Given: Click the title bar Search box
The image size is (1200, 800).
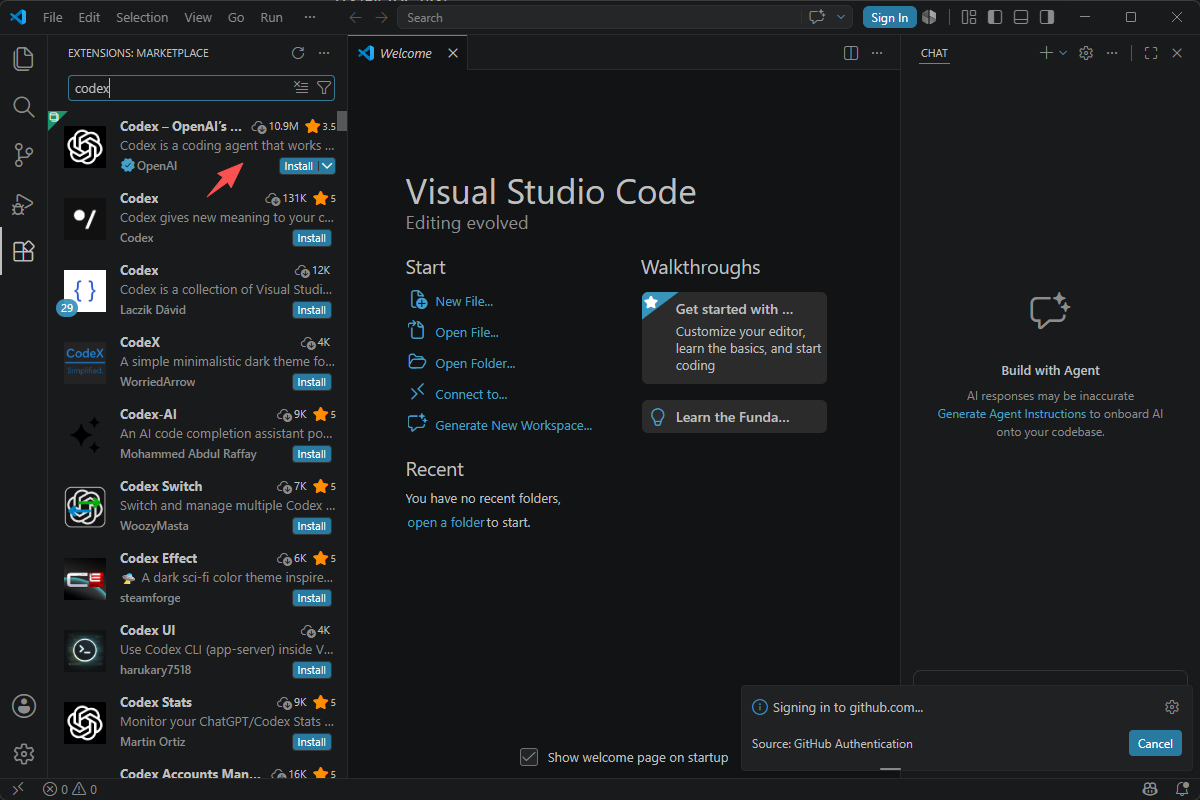Looking at the screenshot, I should coord(599,17).
